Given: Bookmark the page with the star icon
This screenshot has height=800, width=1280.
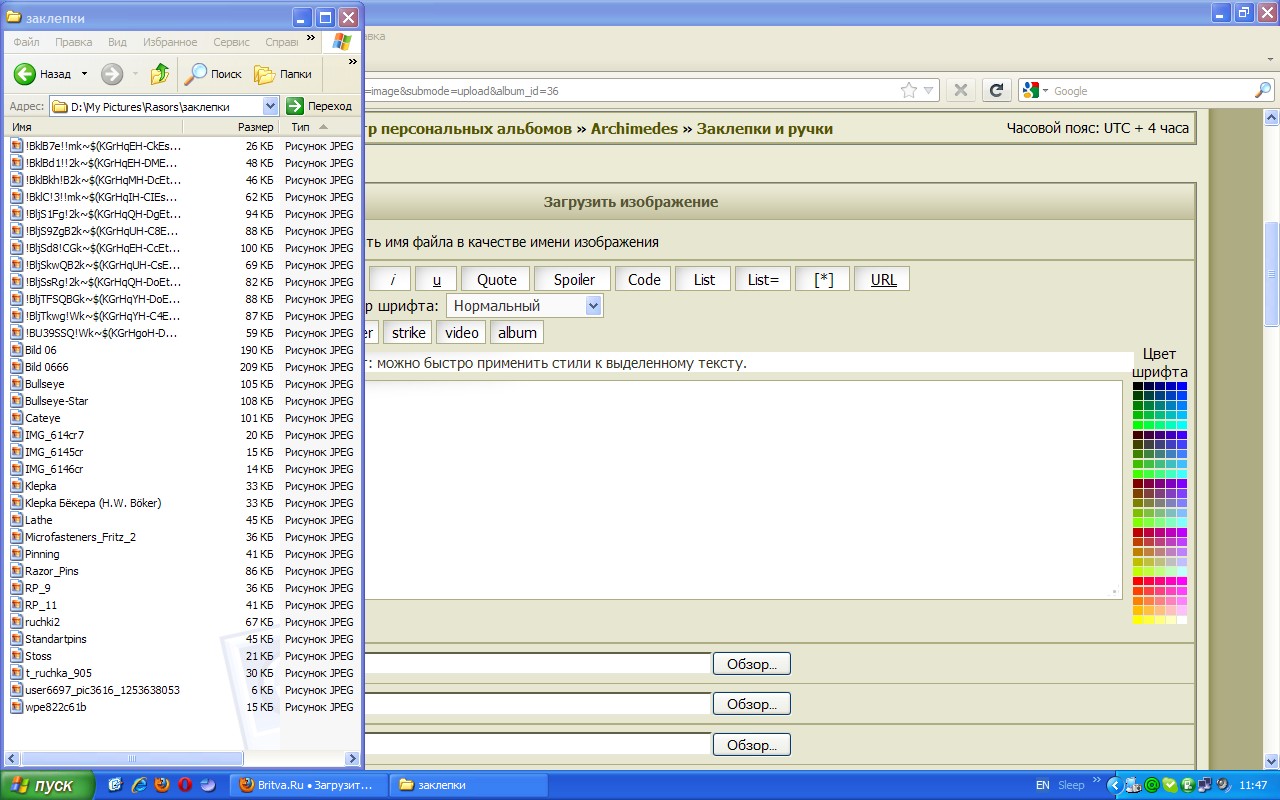Looking at the screenshot, I should click(908, 90).
